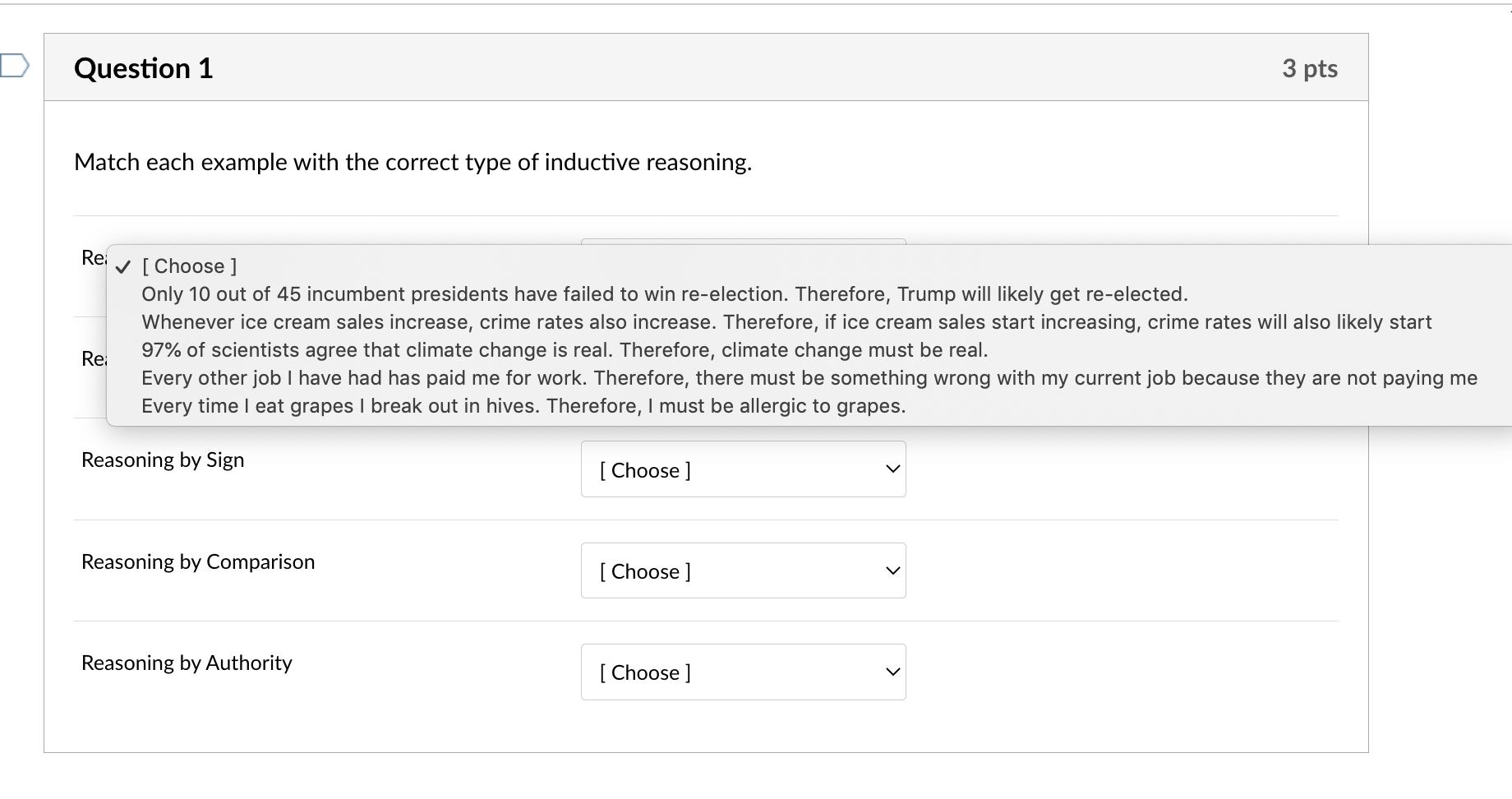Choose the currently checked [Choose] entry
This screenshot has width=1512, height=799.
[x=189, y=266]
